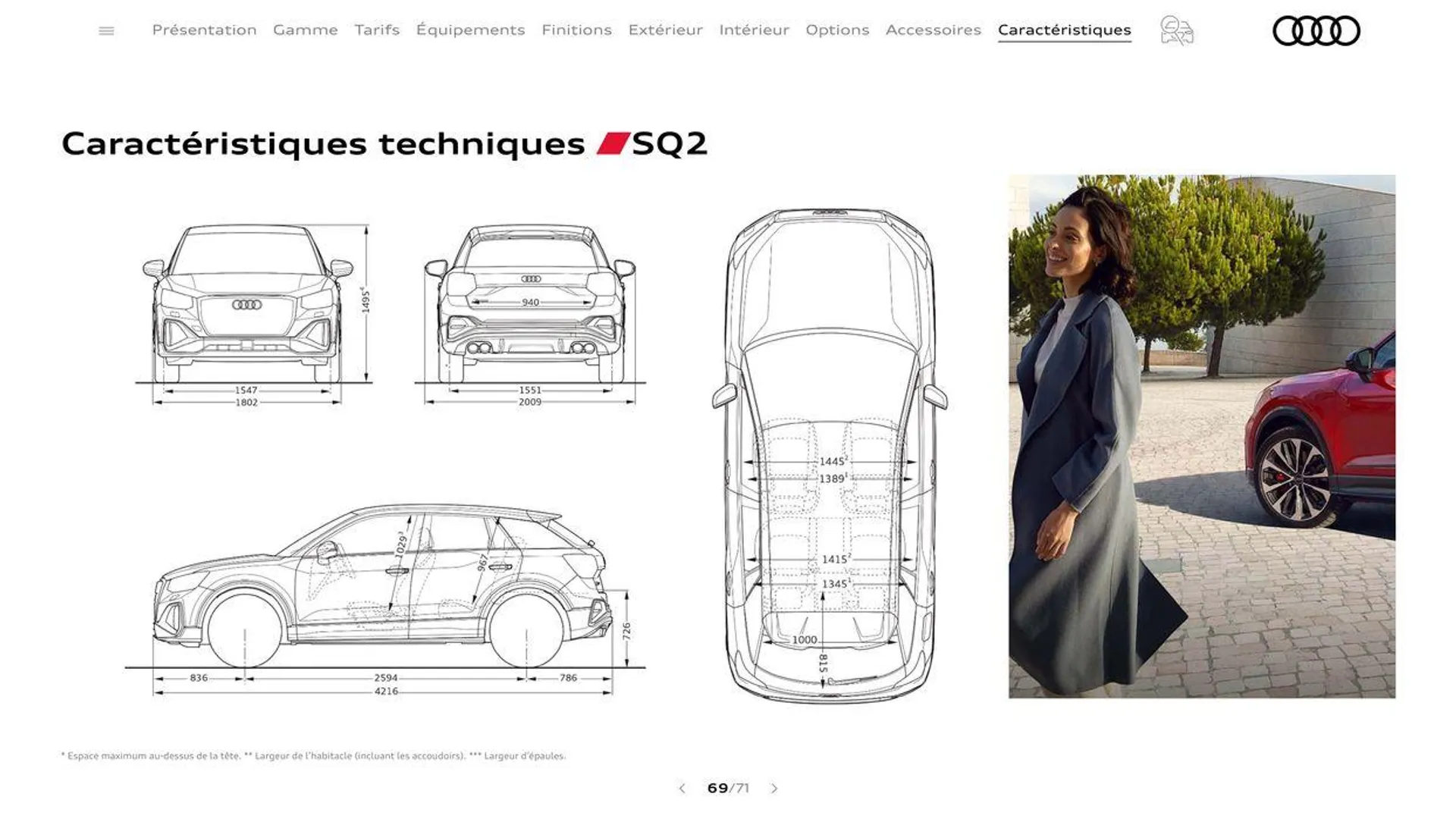Click the 1495 height dimension
This screenshot has height=819, width=1456.
coord(366,299)
